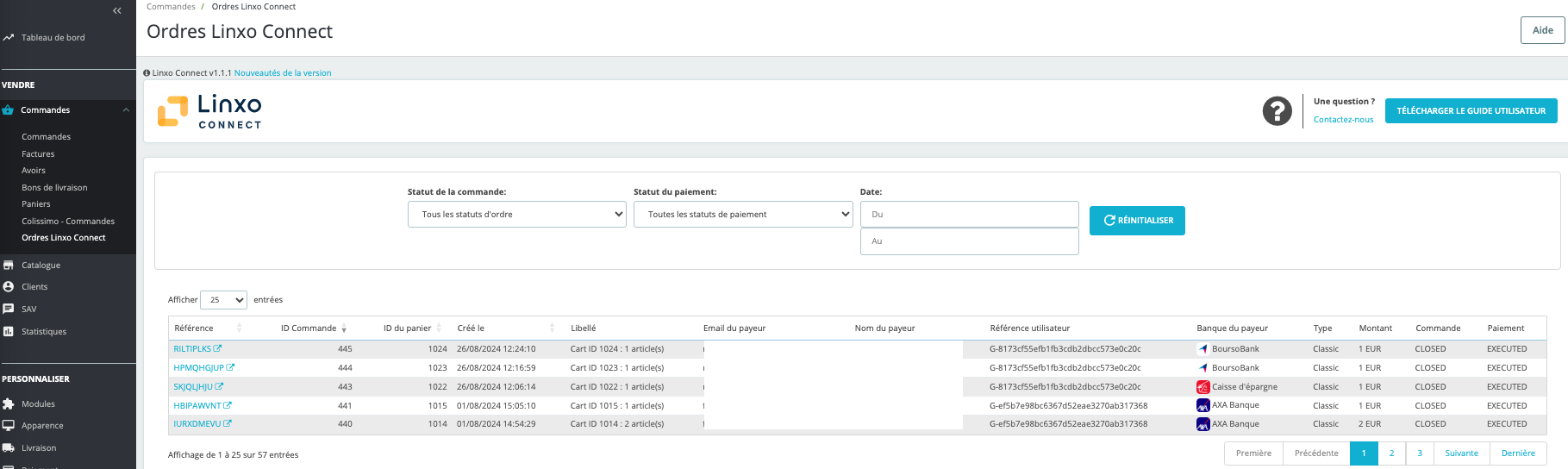
Task: Select current pagination page 1
Action: click(1364, 453)
